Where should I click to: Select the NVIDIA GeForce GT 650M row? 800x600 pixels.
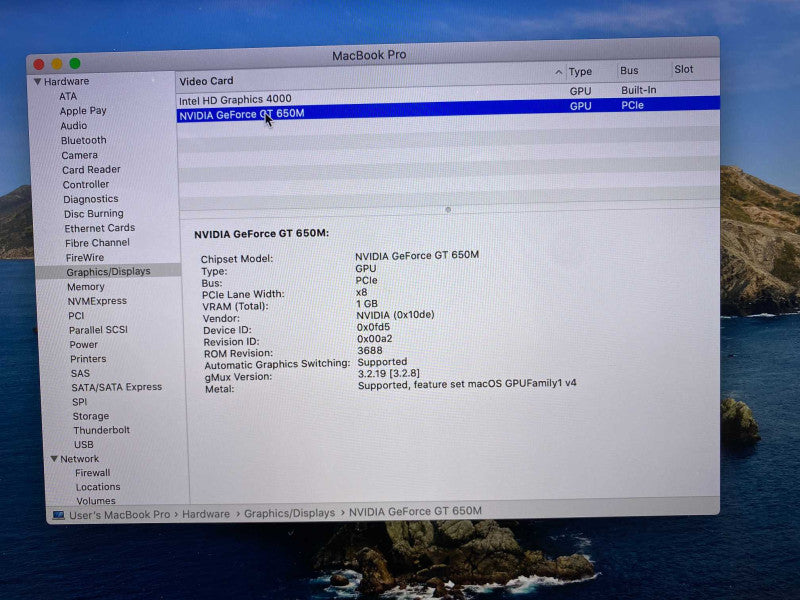point(448,109)
